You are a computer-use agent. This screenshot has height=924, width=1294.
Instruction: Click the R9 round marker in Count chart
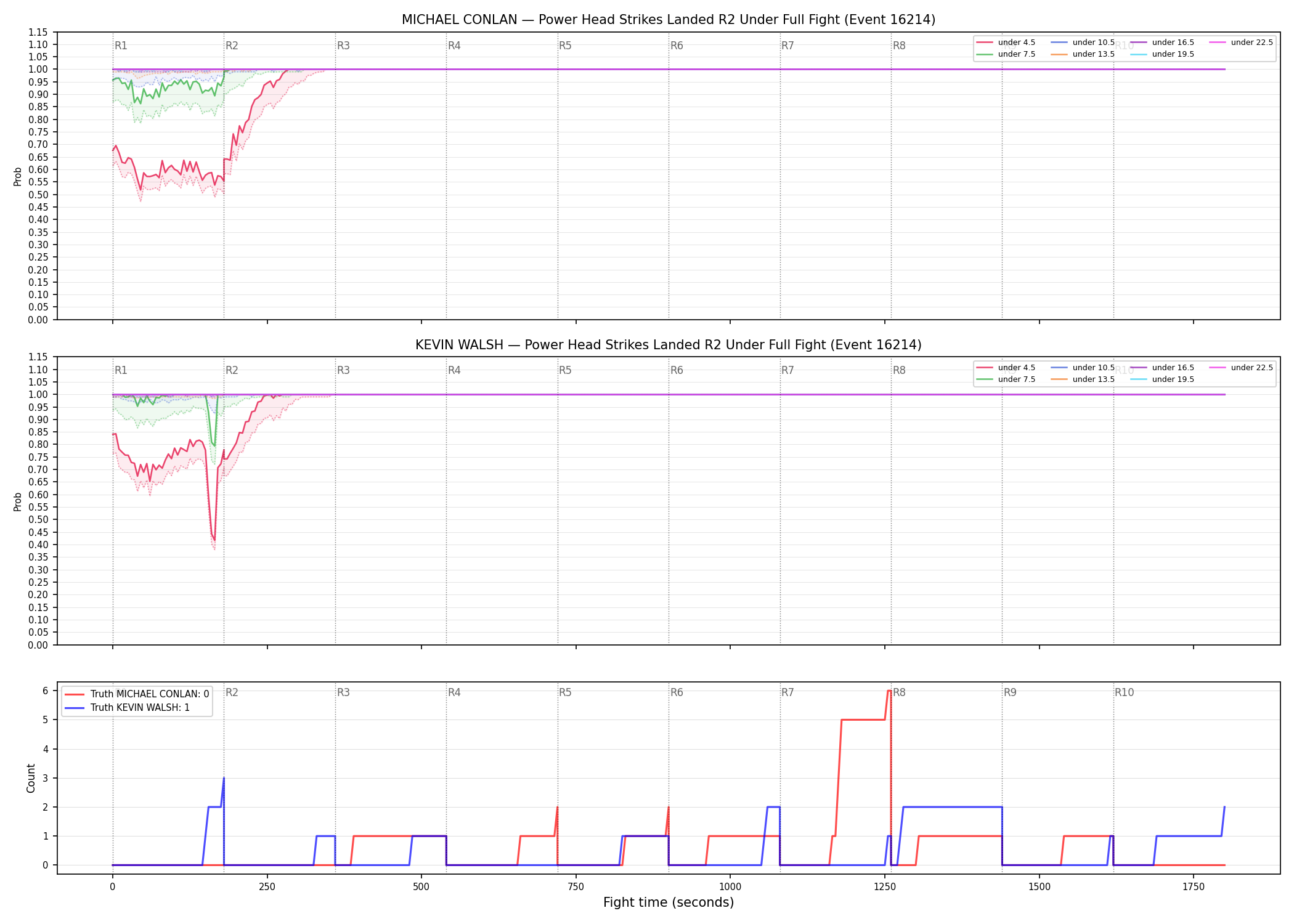coord(1010,692)
